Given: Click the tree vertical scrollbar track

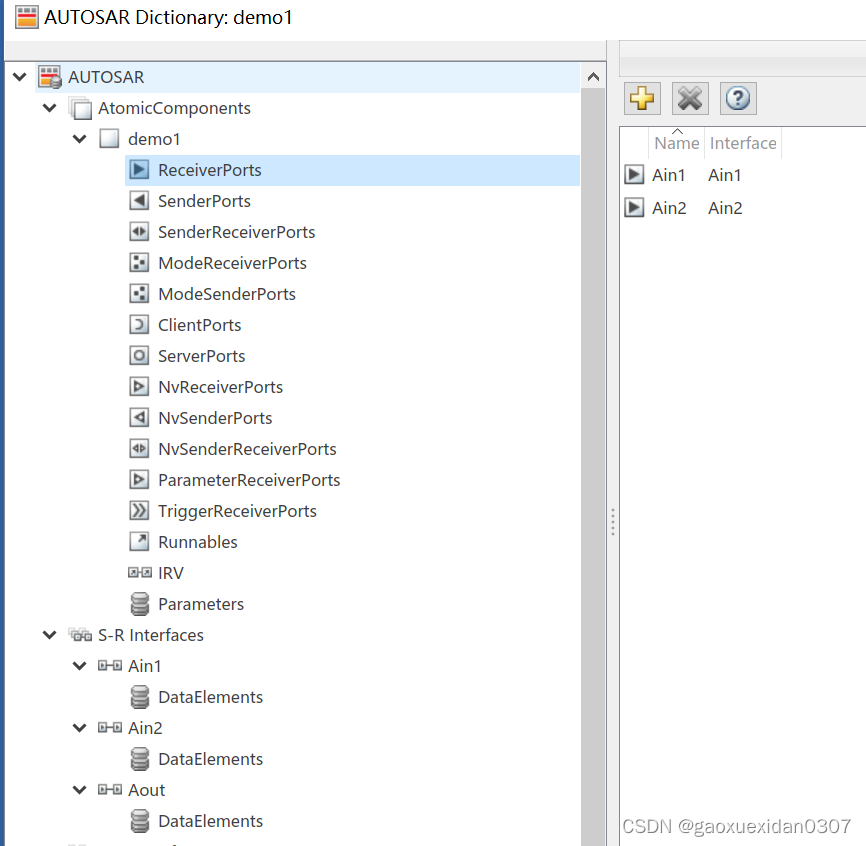Looking at the screenshot, I should 594,469.
